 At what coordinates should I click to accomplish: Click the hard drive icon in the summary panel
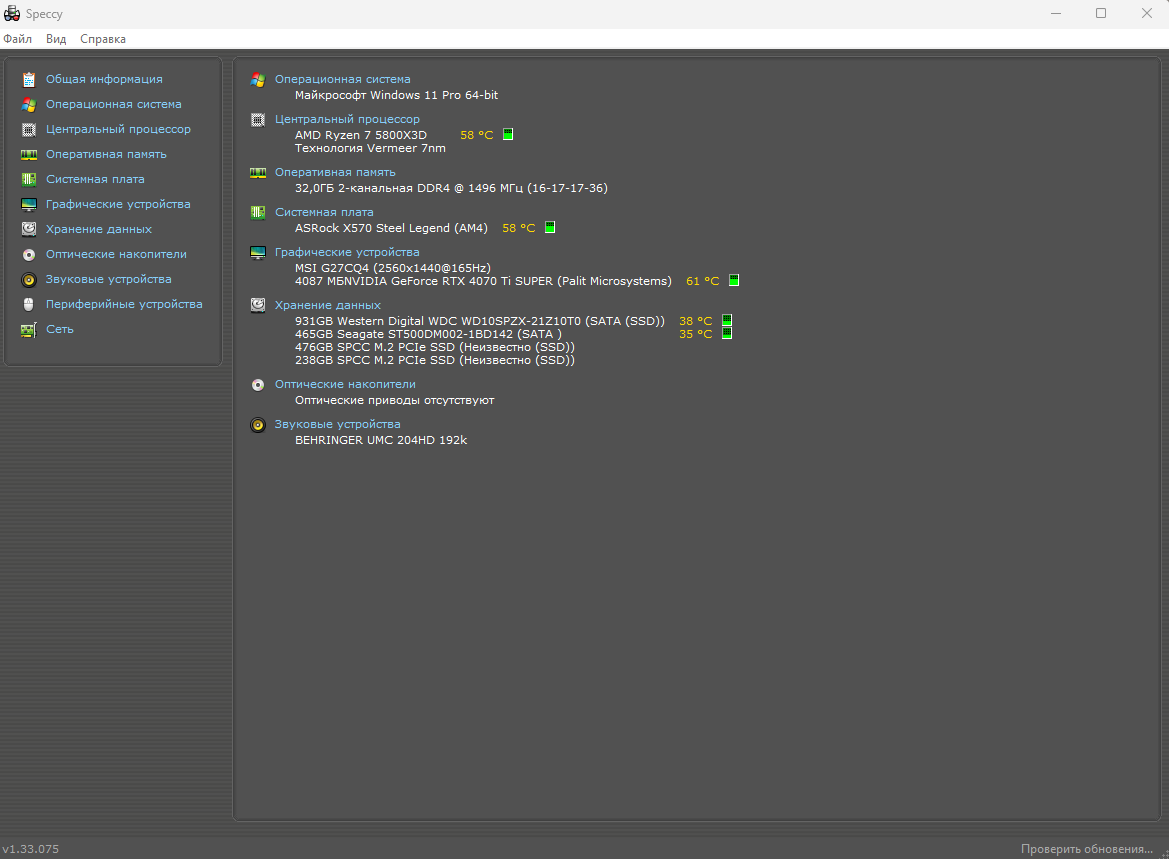(258, 305)
